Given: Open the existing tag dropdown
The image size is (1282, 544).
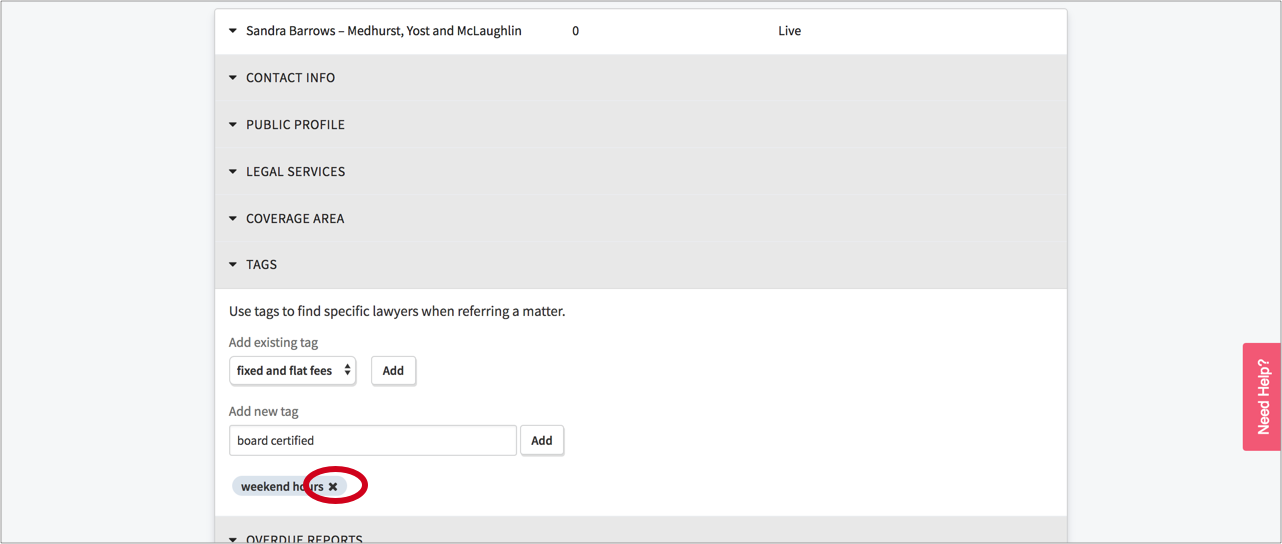Looking at the screenshot, I should tap(292, 371).
